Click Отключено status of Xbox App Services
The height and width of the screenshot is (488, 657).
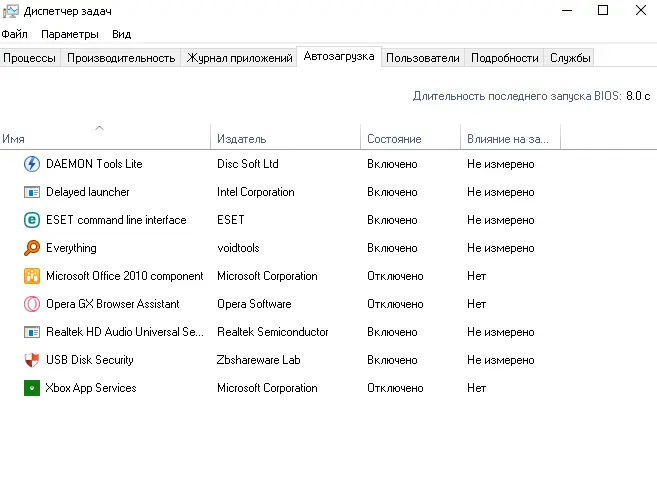coord(395,388)
